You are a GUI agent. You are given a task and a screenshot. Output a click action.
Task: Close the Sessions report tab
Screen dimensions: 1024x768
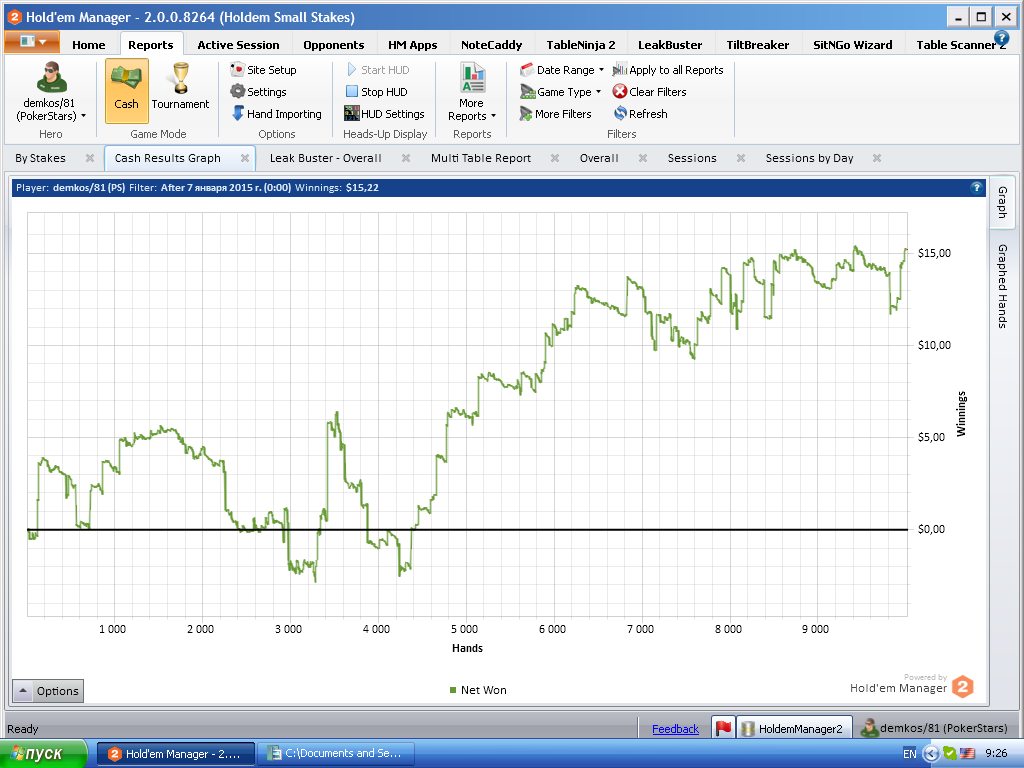(x=741, y=158)
